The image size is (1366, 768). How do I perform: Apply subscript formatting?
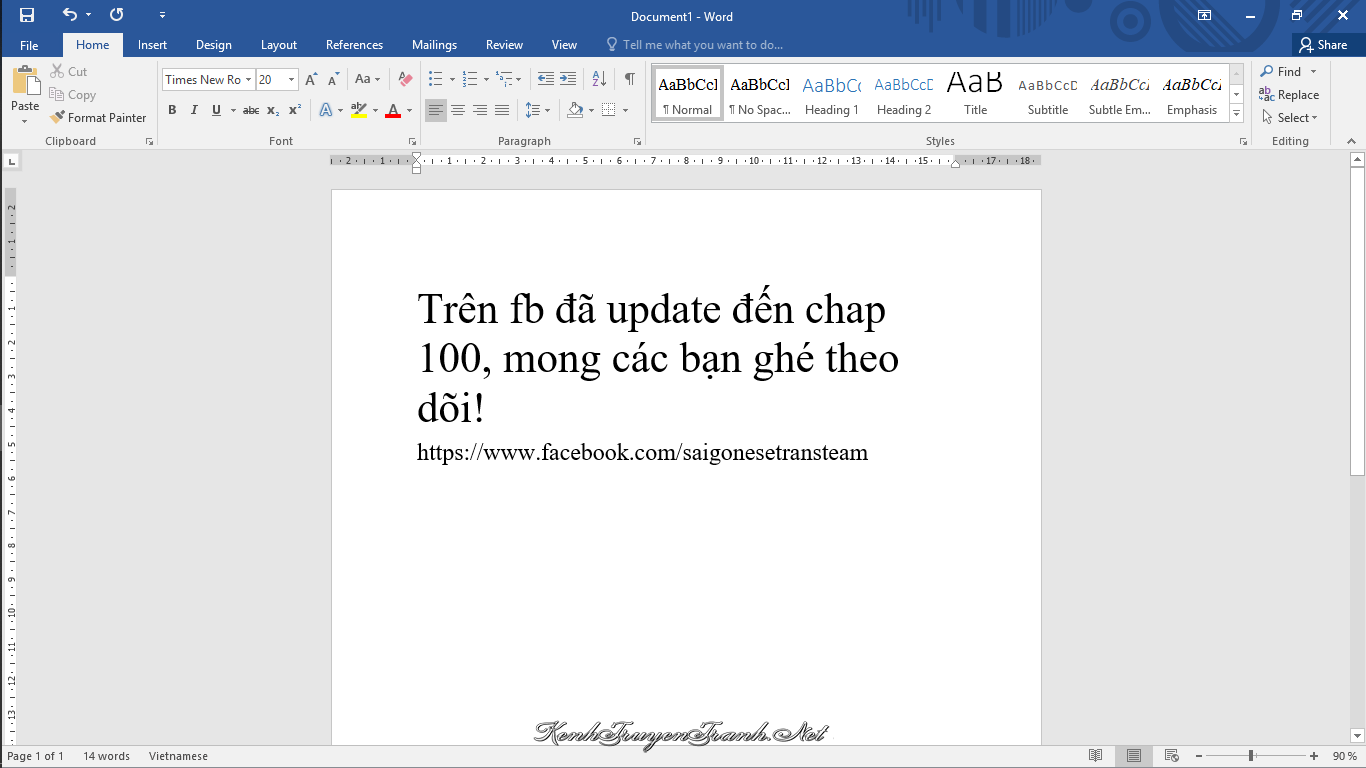point(273,110)
